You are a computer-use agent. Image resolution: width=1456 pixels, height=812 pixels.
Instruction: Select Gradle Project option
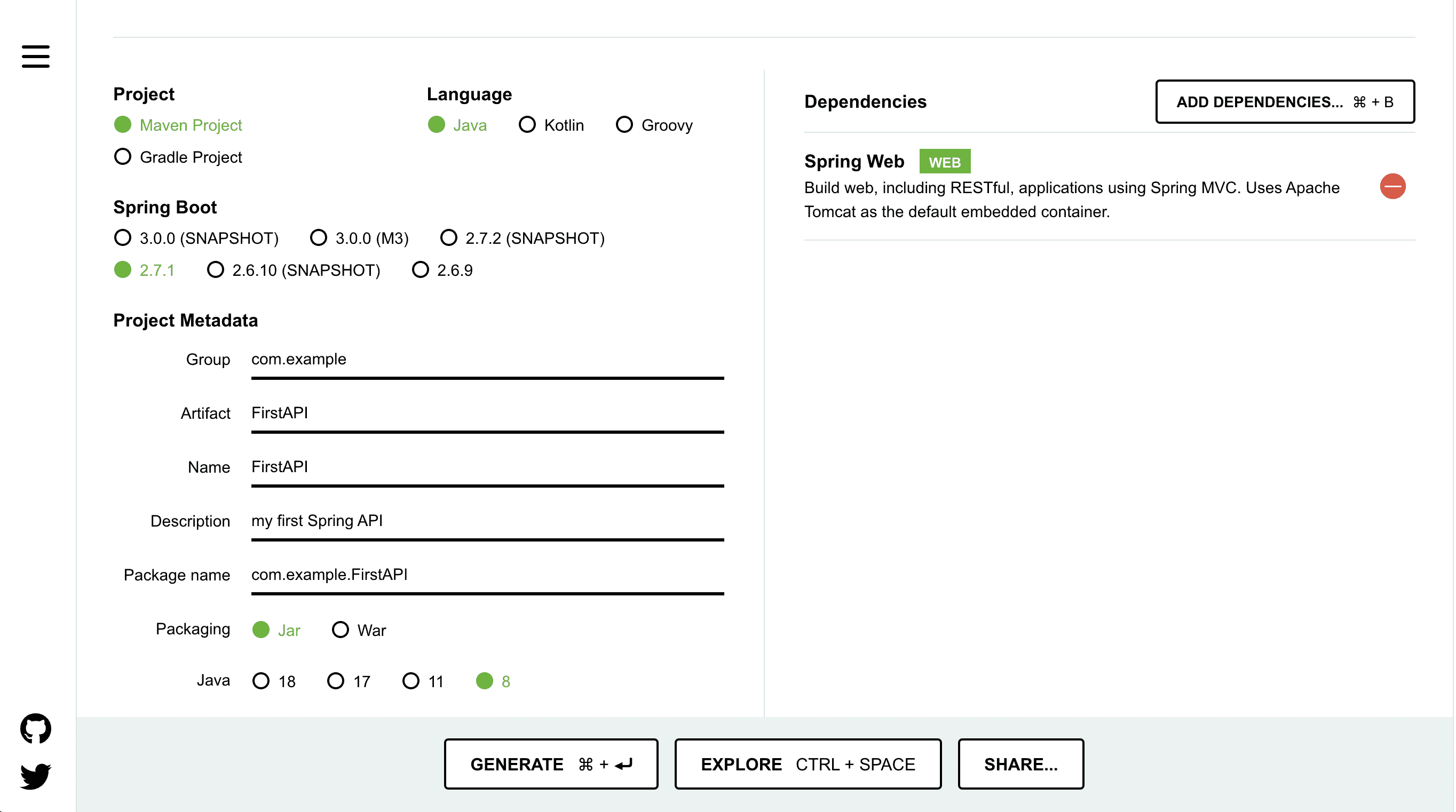tap(123, 156)
